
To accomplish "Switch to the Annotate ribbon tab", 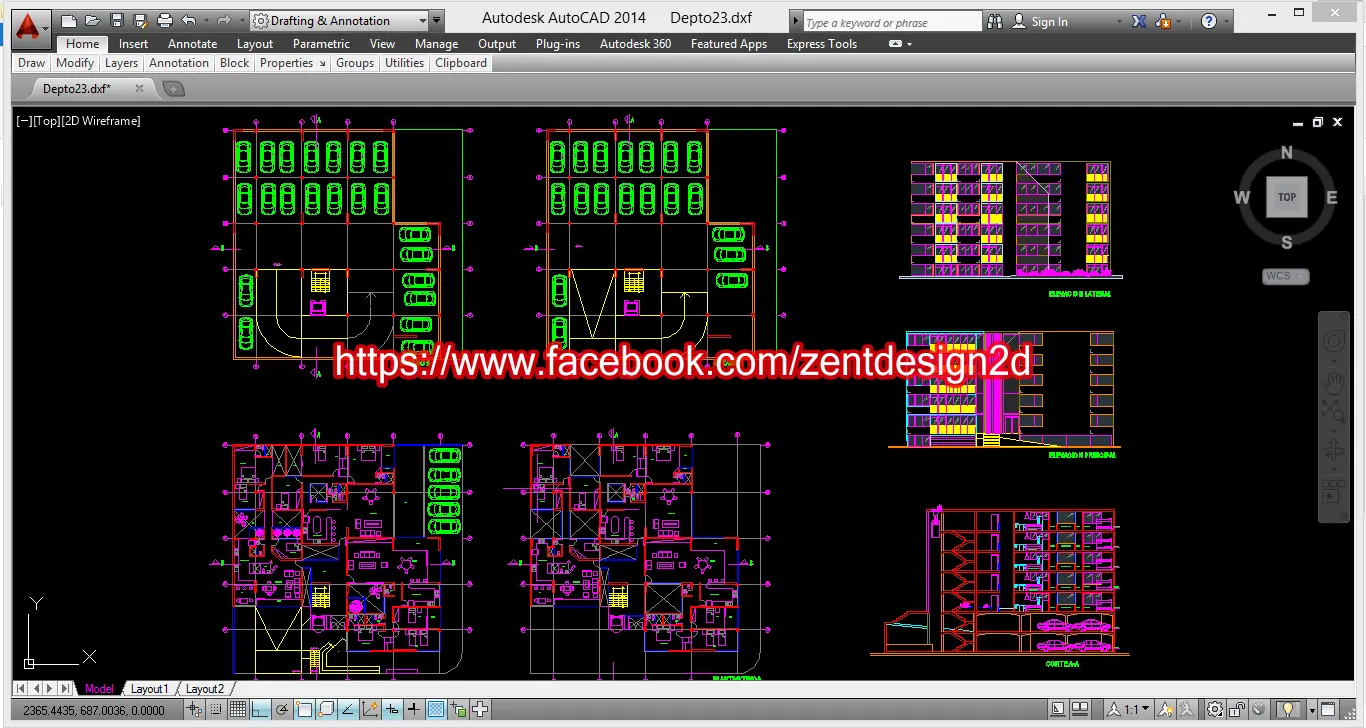I will (x=192, y=44).
